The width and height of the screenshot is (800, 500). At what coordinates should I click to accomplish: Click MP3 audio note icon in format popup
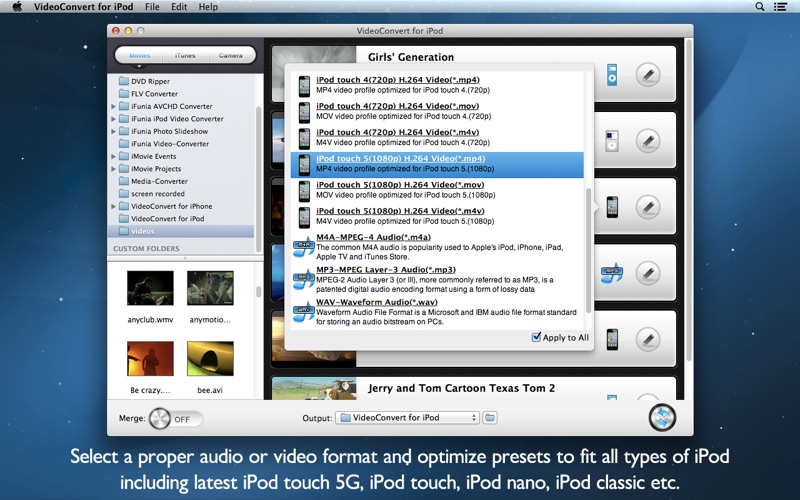pyautogui.click(x=303, y=280)
